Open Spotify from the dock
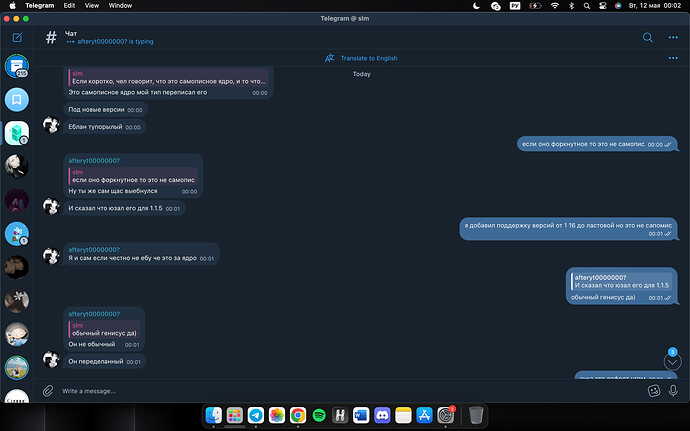 click(319, 415)
